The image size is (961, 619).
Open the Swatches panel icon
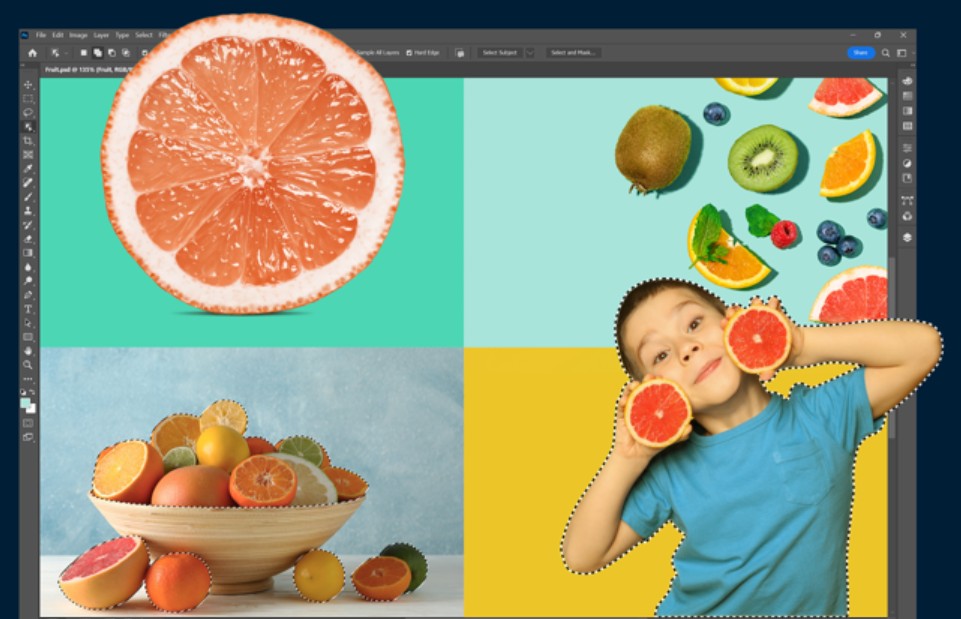907,96
